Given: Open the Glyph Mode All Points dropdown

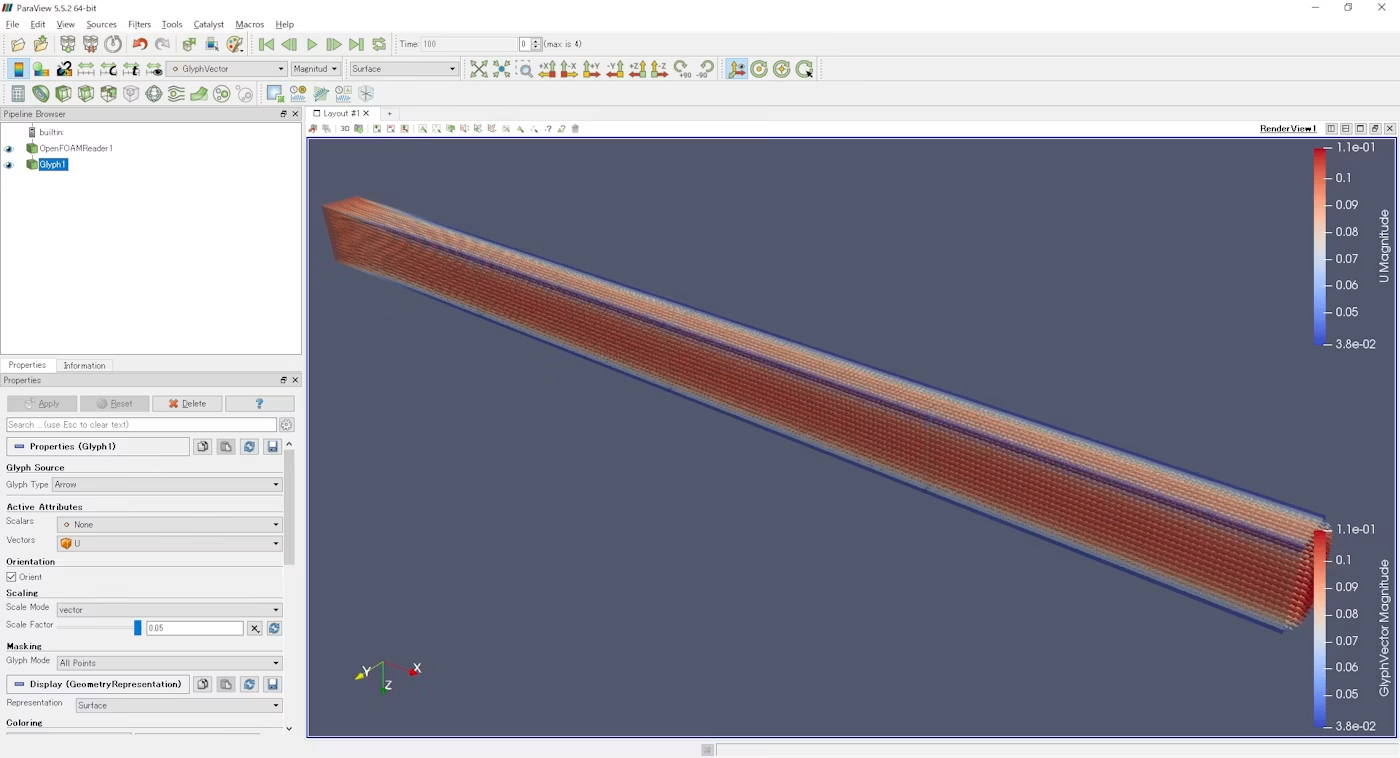Looking at the screenshot, I should click(169, 663).
